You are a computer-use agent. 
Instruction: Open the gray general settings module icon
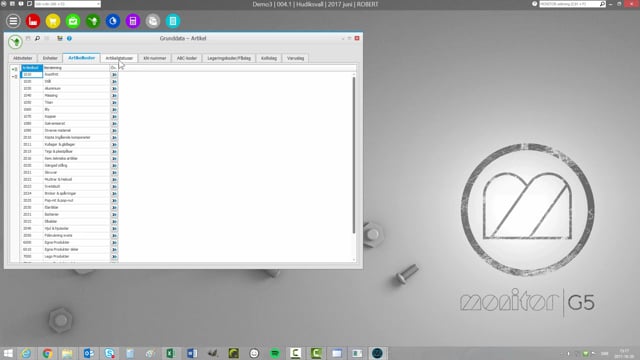153,21
